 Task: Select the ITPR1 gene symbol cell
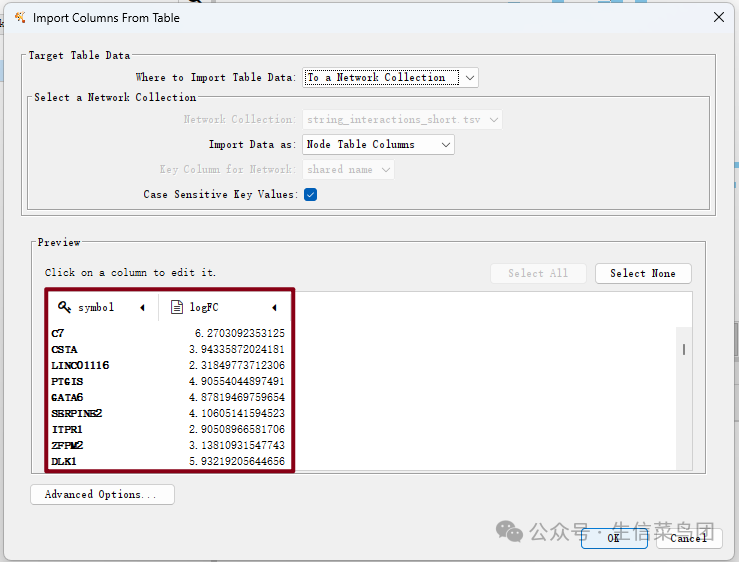point(67,430)
